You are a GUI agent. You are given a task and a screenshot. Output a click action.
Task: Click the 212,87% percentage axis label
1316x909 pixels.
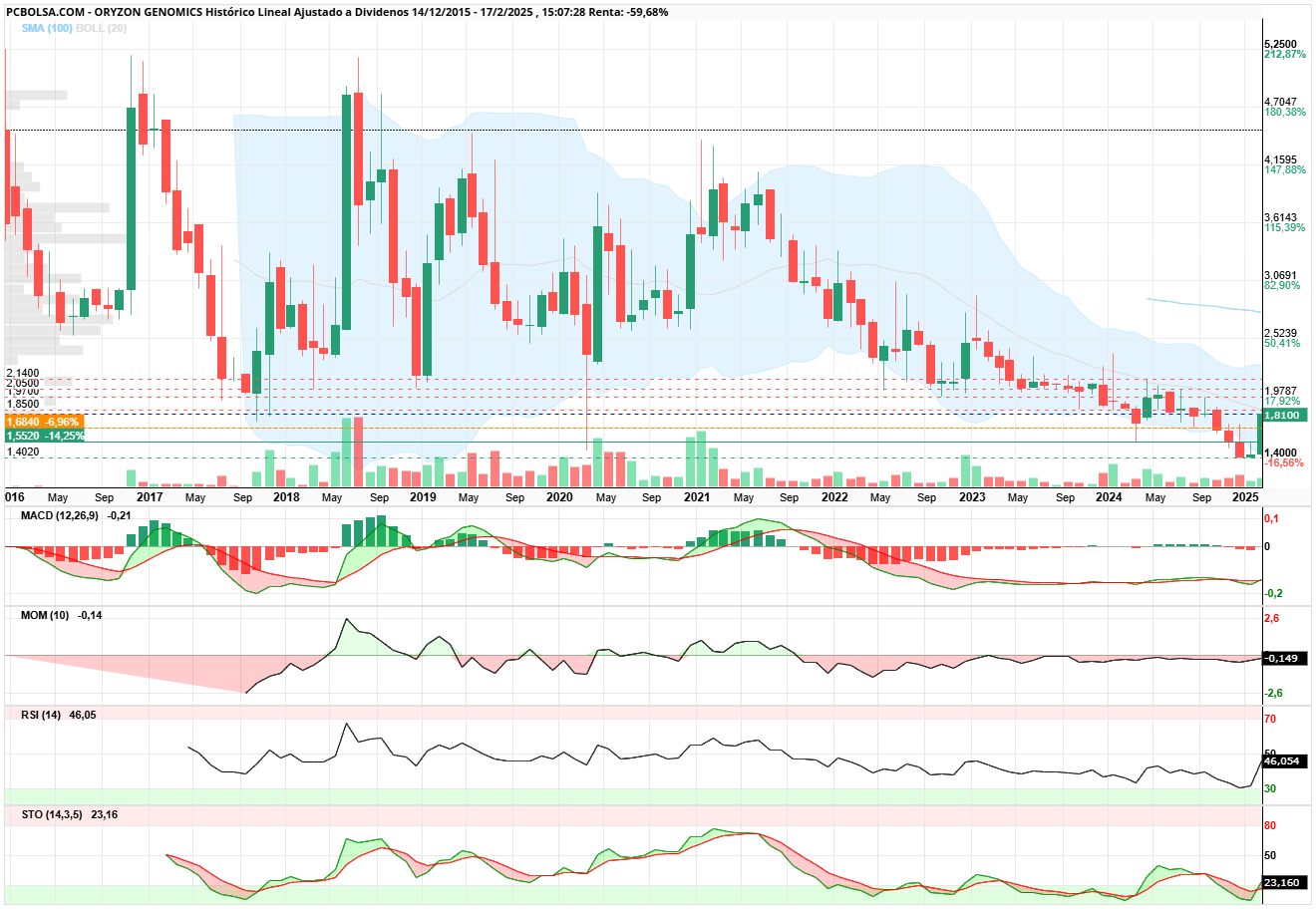(1284, 54)
